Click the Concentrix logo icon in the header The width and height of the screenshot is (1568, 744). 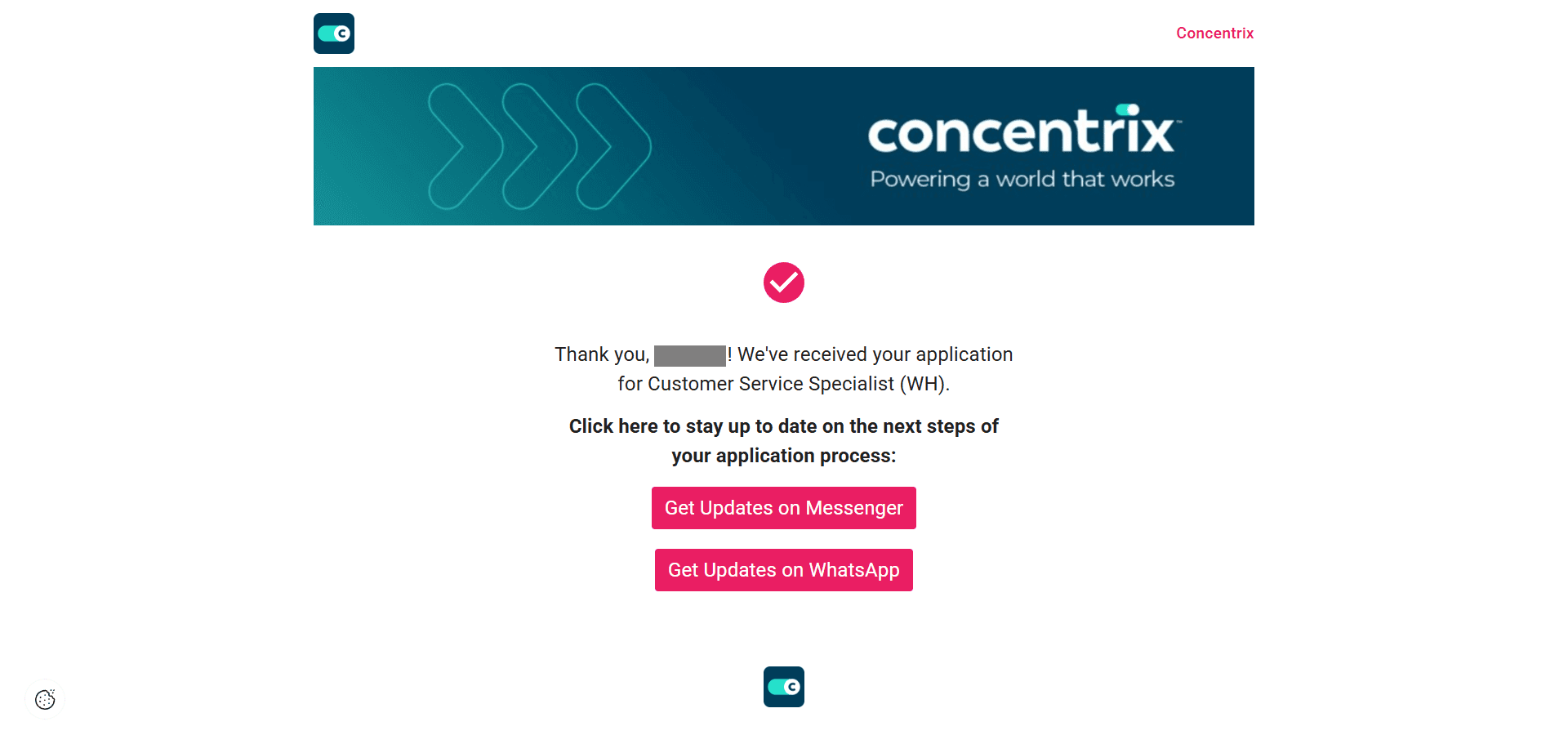coord(333,33)
